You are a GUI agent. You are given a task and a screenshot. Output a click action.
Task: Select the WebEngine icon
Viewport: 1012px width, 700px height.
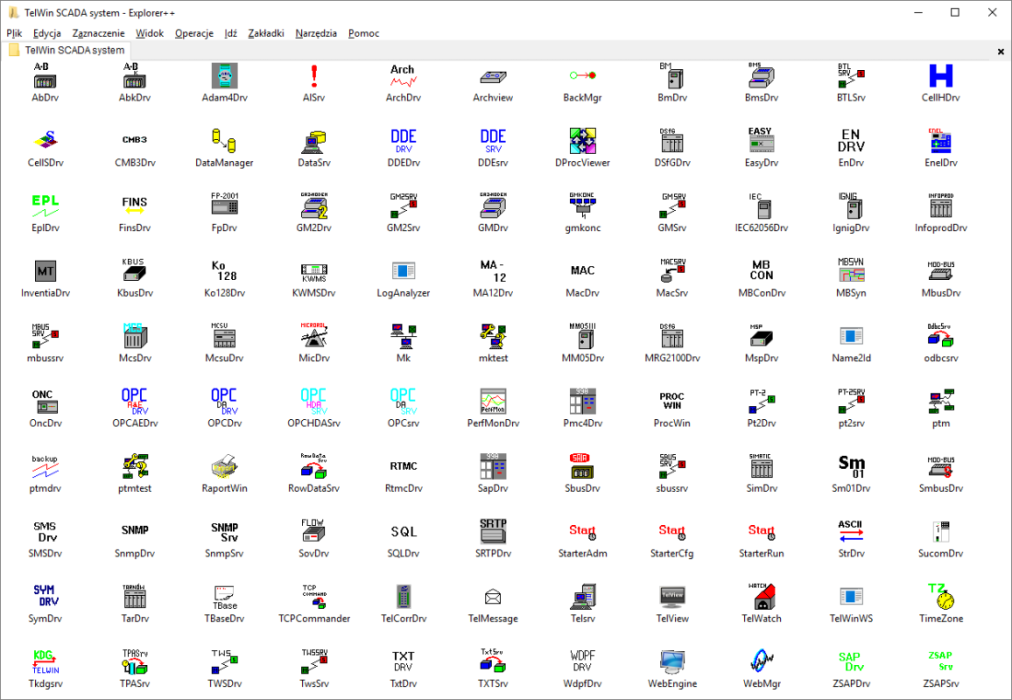(x=672, y=663)
